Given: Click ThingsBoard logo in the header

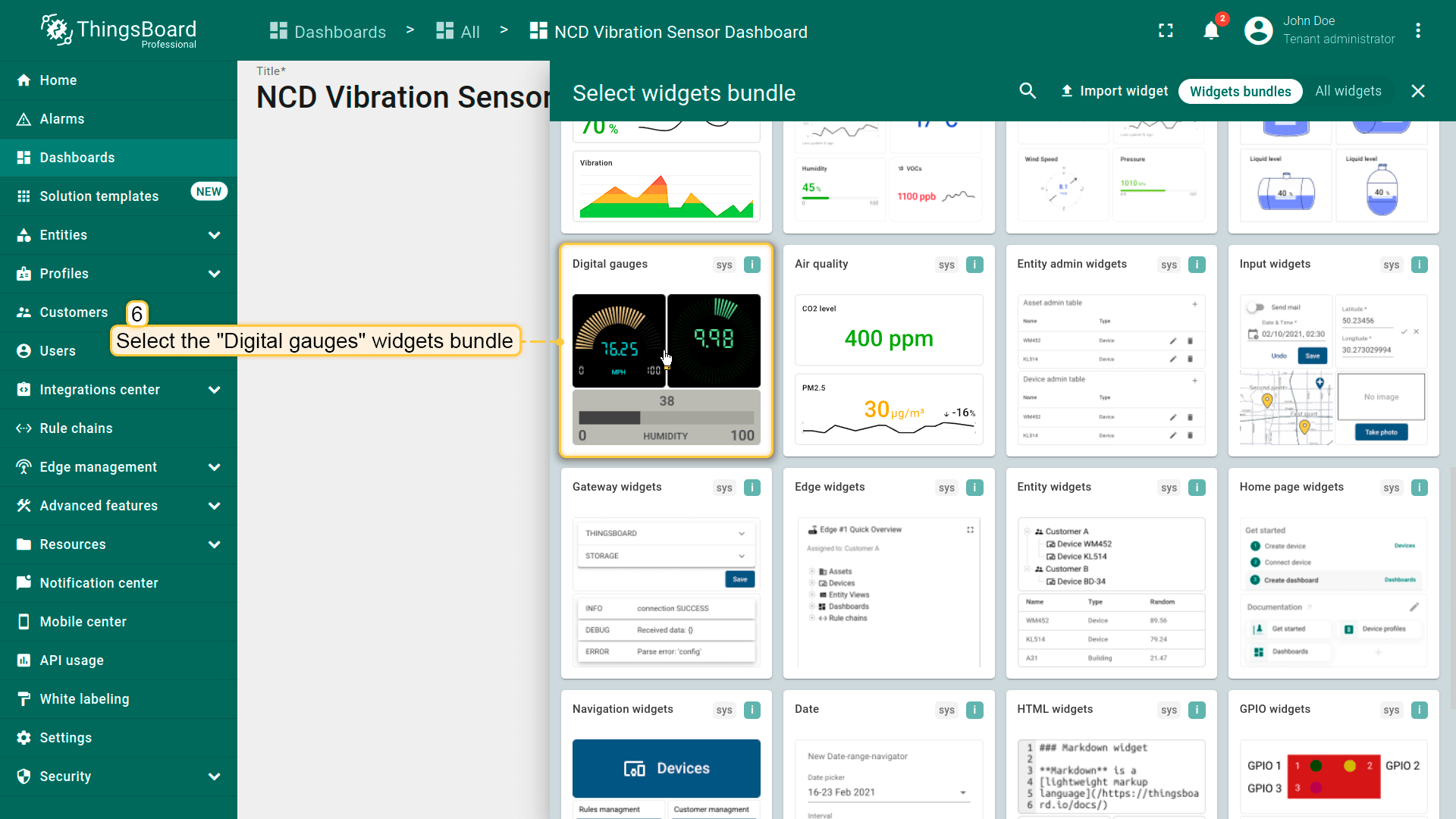Looking at the screenshot, I should tap(119, 31).
